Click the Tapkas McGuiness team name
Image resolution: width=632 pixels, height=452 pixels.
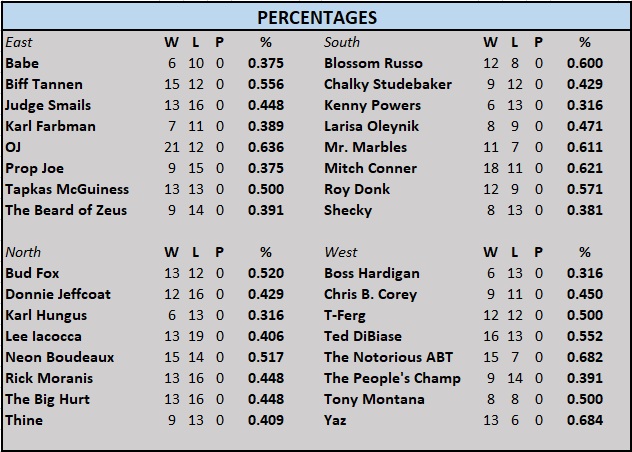(x=67, y=189)
